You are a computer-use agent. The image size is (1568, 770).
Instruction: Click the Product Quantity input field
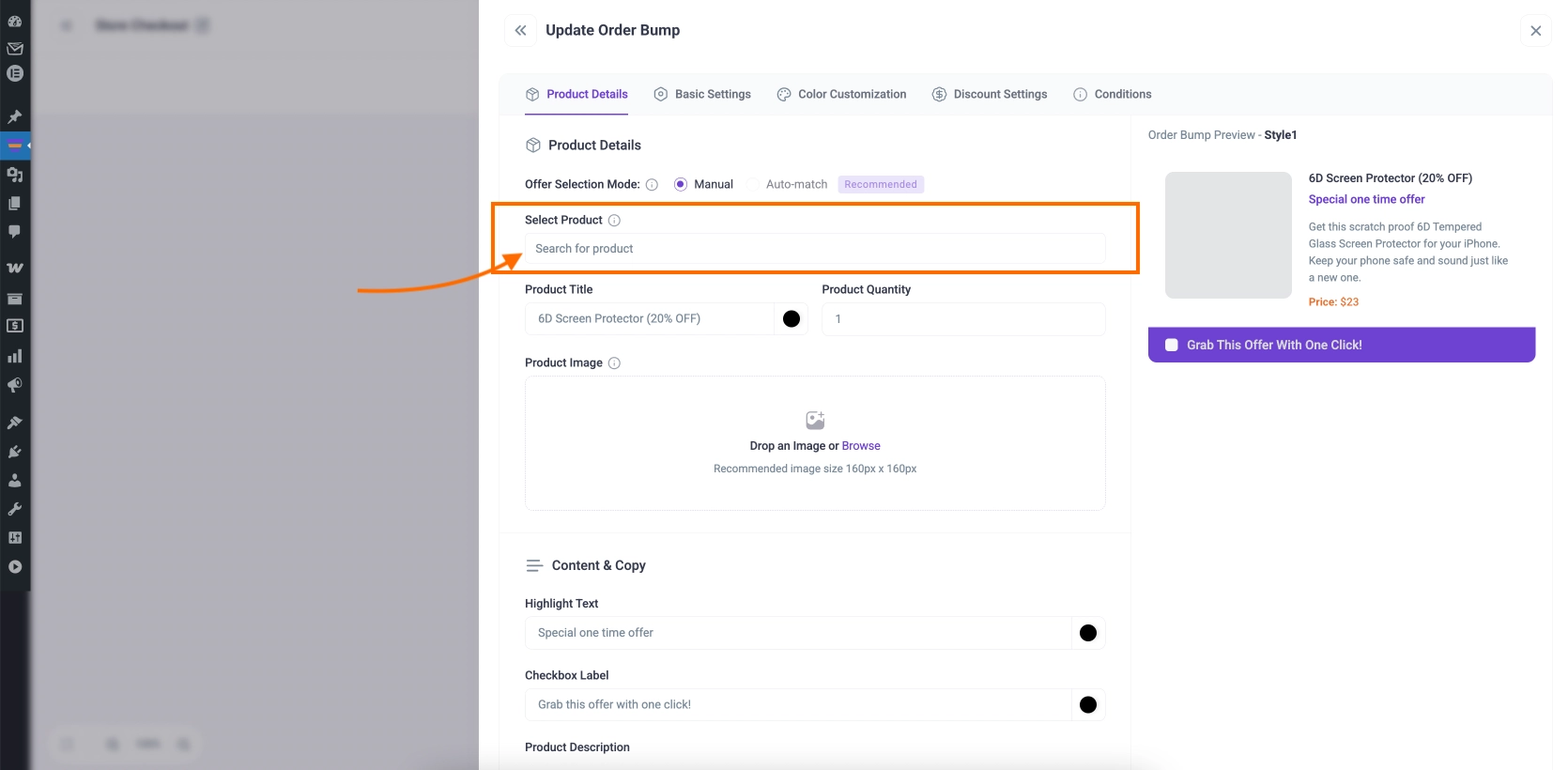pyautogui.click(x=963, y=319)
